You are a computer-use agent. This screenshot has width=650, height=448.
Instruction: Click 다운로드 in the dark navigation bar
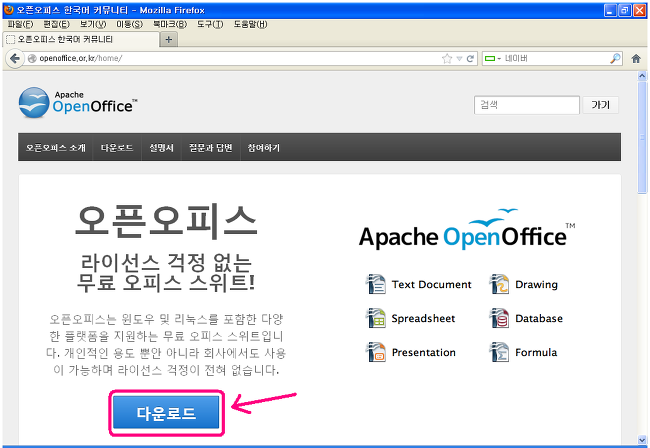tap(117, 148)
